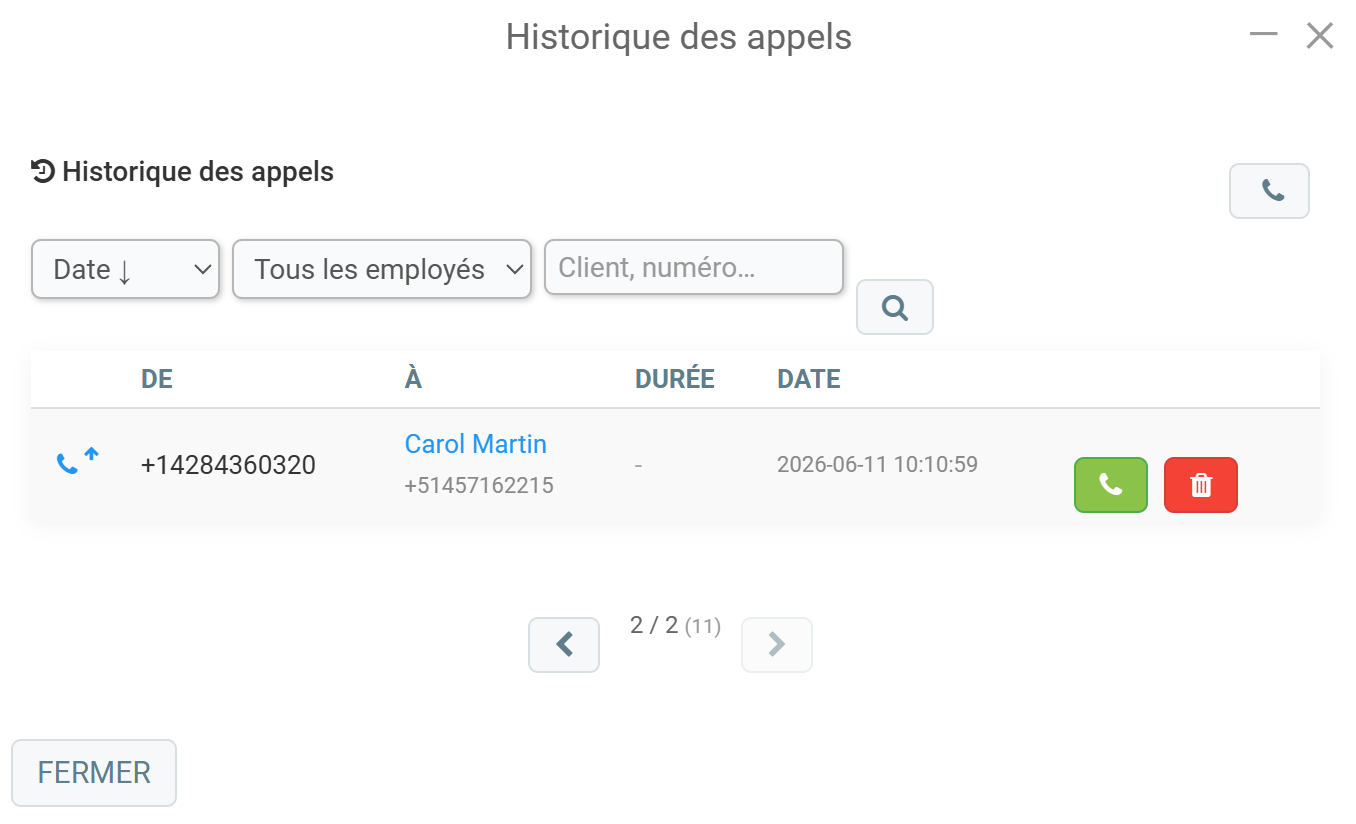Click the magnifier search button
This screenshot has height=824, width=1356.
tap(895, 307)
